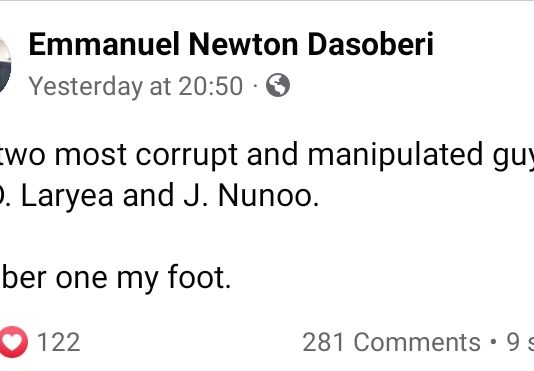Viewport: 534px width, 371px height.
Task: Click the 'two most corrupt' post text line
Action: coord(267,156)
